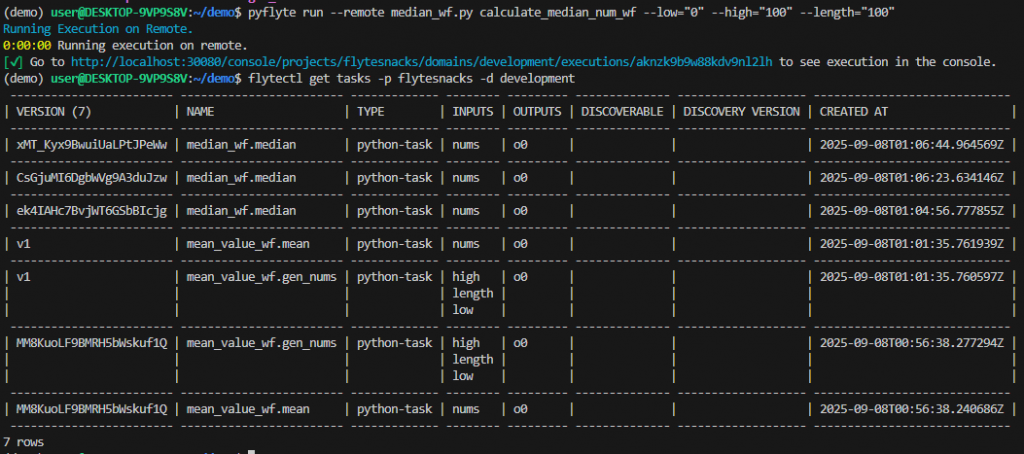The width and height of the screenshot is (1024, 454).
Task: Click timestamp 2025-09-08T00:56:38.240686Z
Action: click(912, 410)
